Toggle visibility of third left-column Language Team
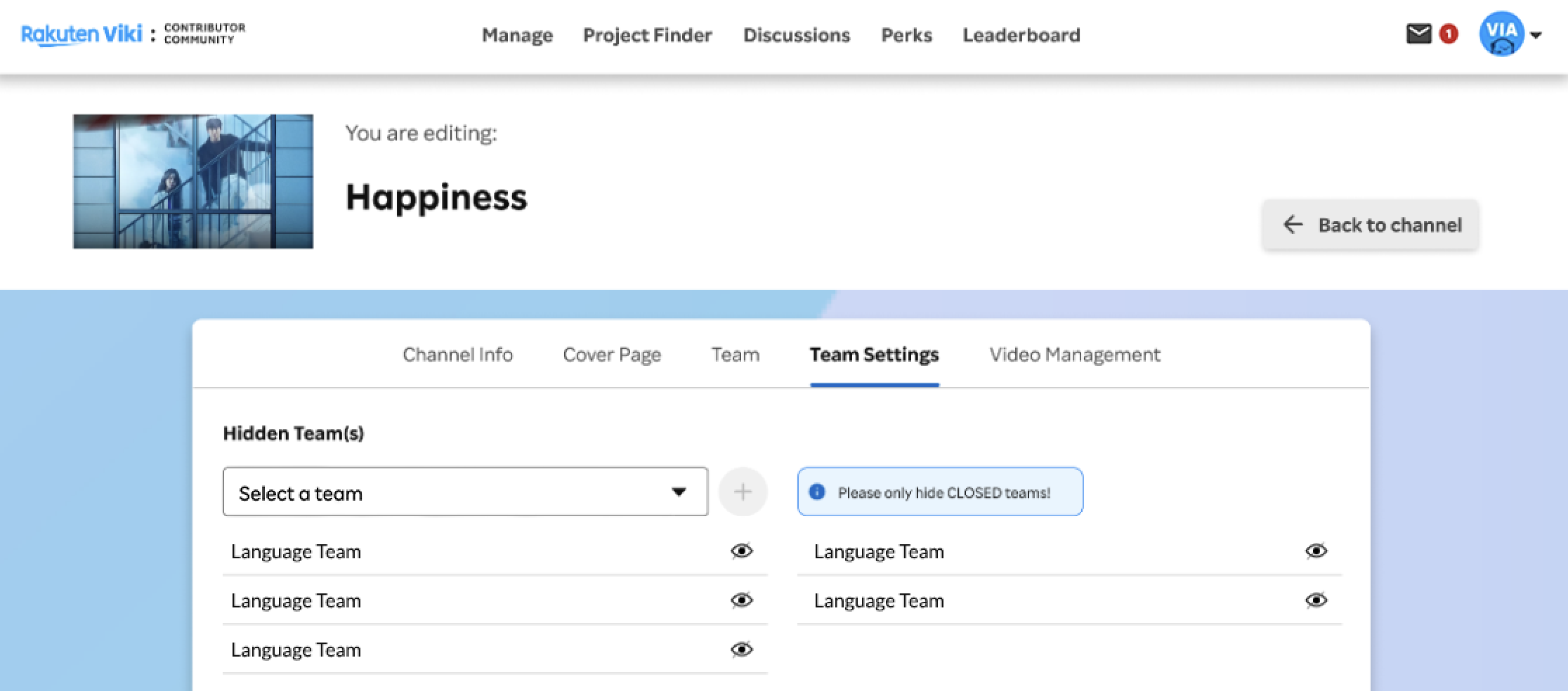 [742, 650]
